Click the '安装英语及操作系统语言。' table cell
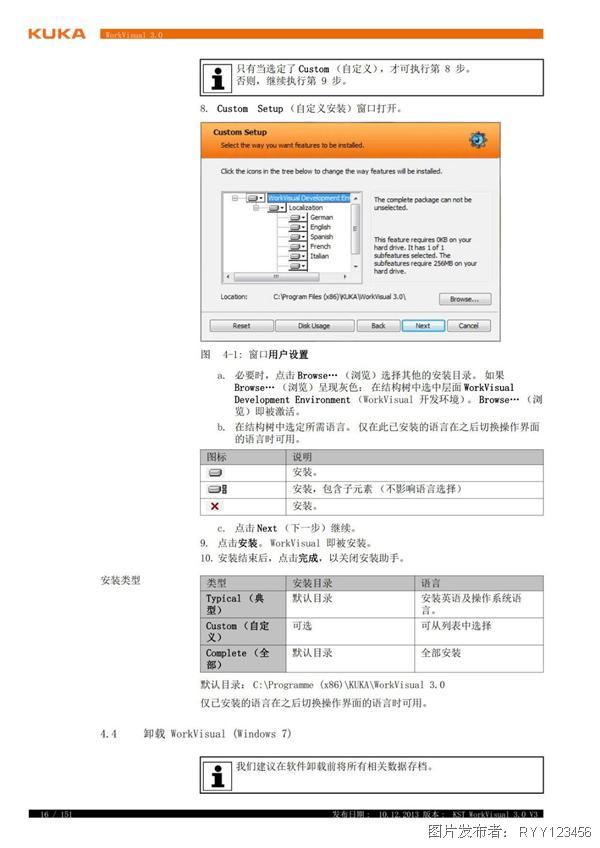 479,604
